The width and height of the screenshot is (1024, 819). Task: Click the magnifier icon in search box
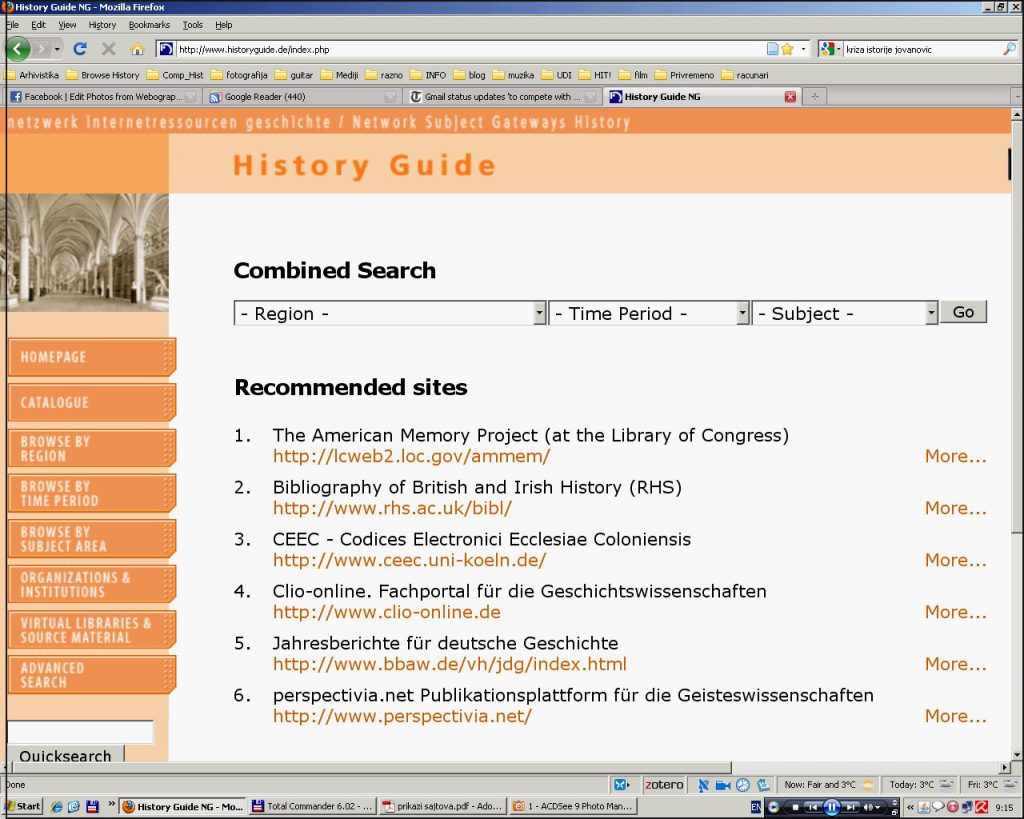pos(1008,48)
